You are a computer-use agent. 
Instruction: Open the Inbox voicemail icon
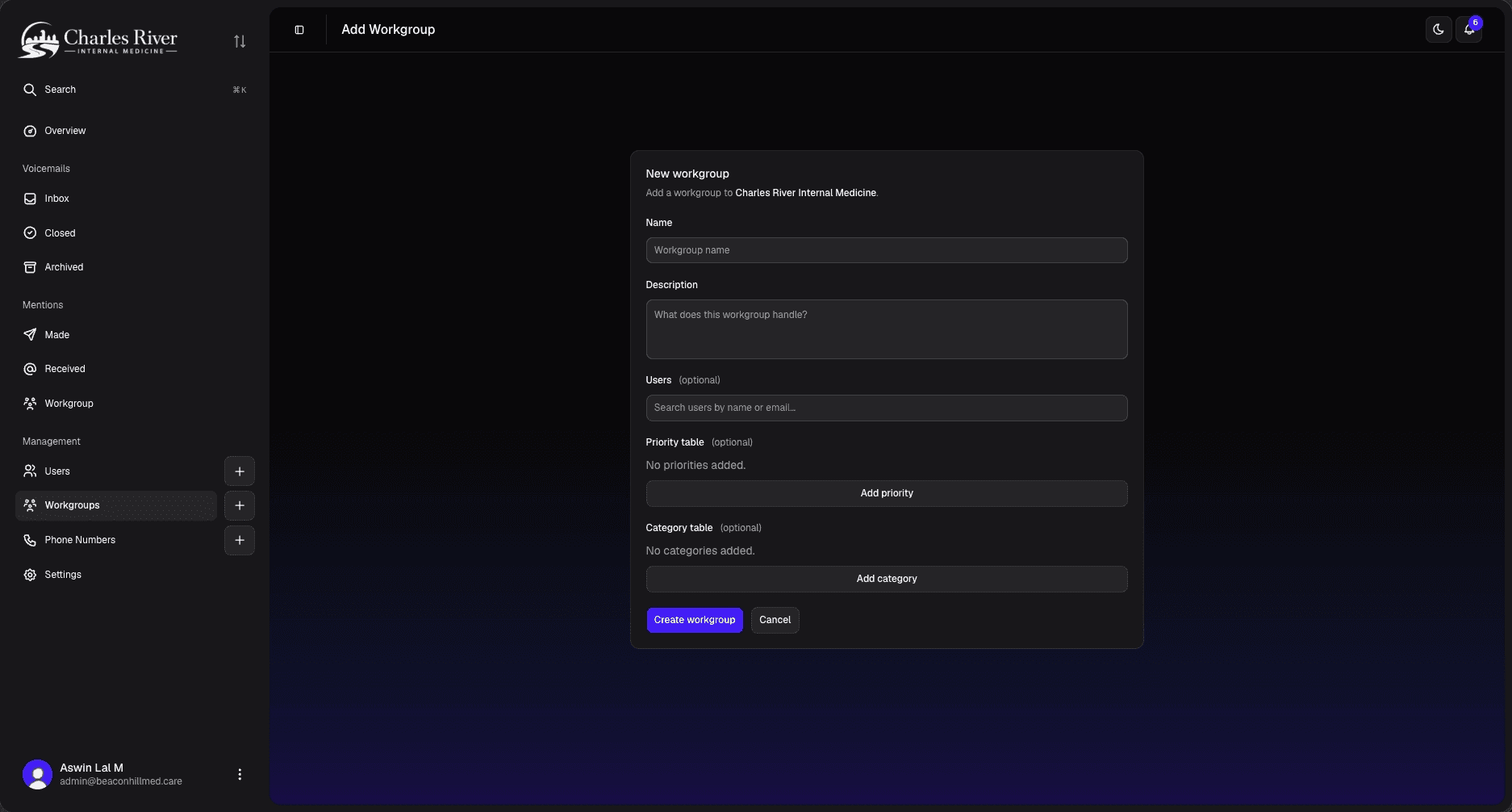click(30, 199)
